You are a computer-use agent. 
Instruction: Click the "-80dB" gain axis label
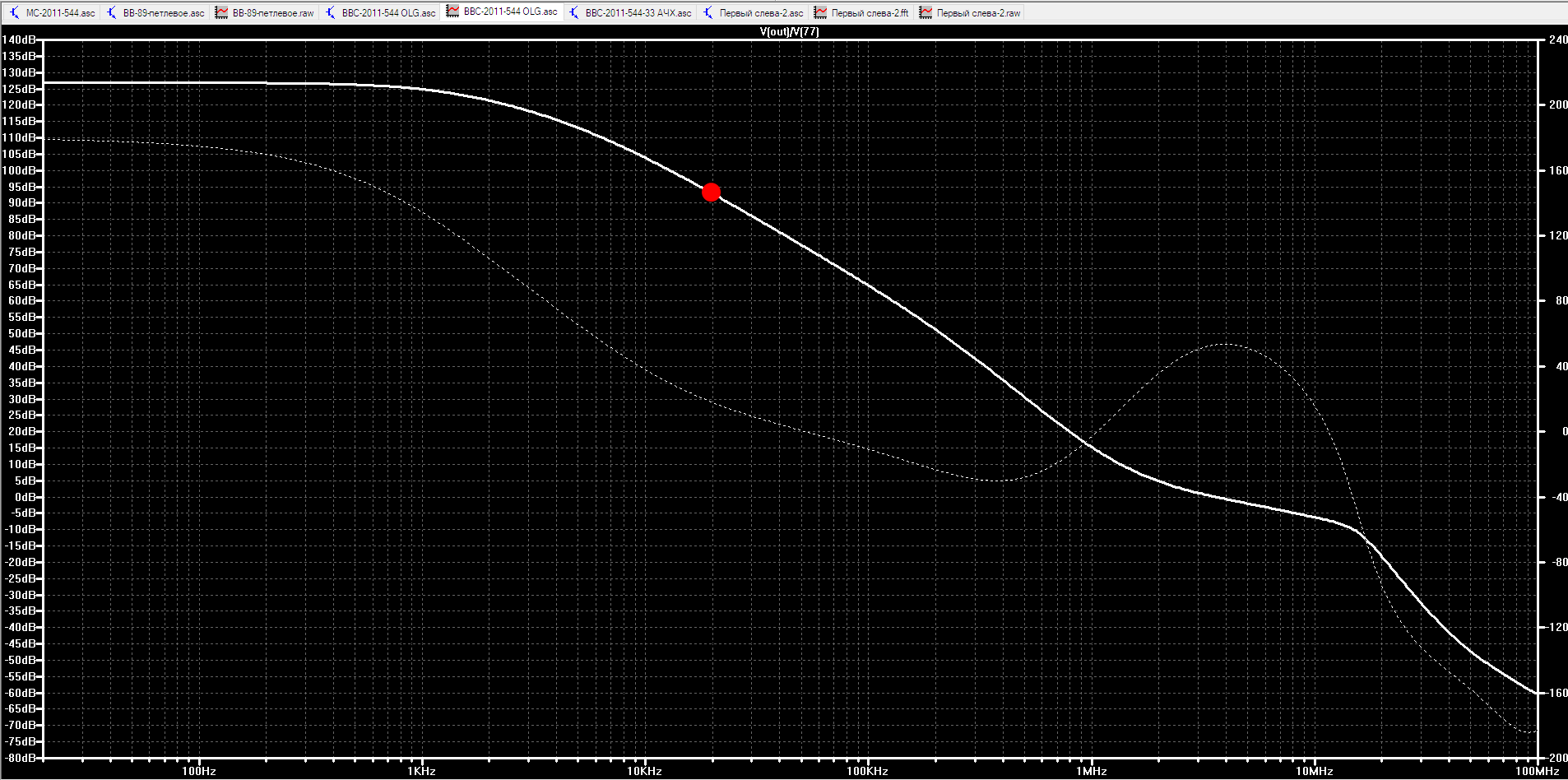click(21, 758)
